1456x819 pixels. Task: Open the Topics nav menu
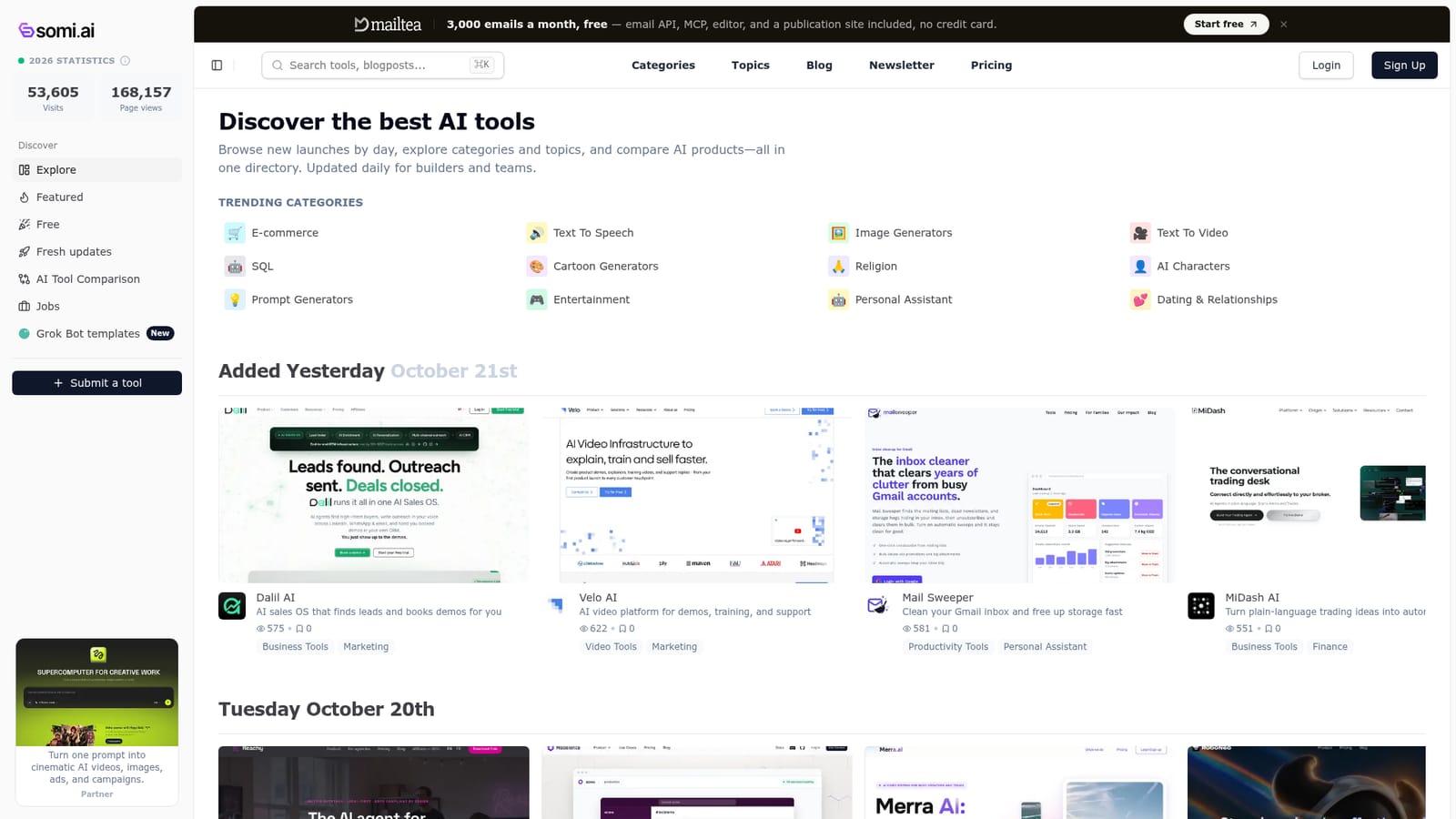pos(751,66)
